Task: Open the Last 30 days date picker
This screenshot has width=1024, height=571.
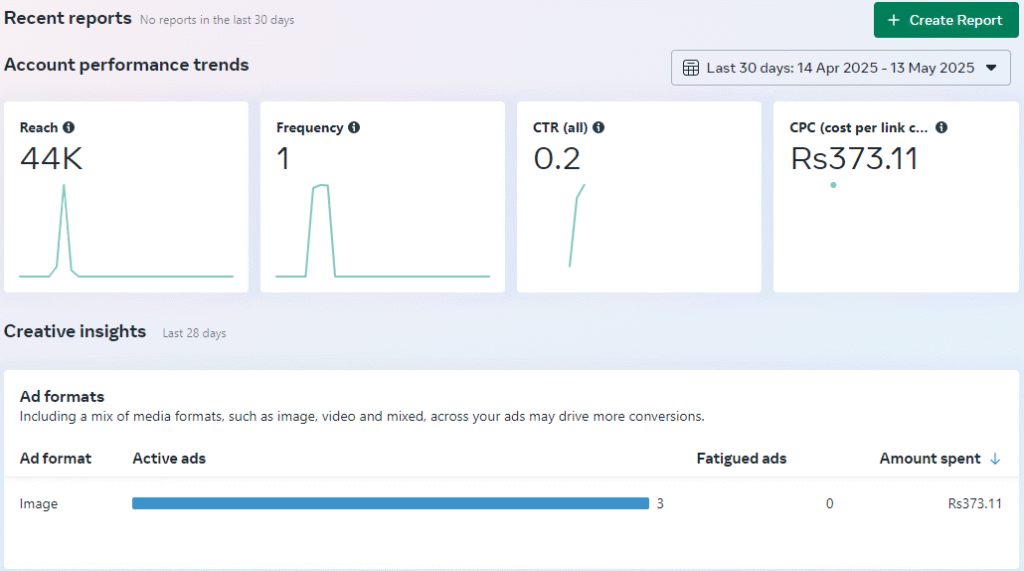Action: tap(840, 68)
